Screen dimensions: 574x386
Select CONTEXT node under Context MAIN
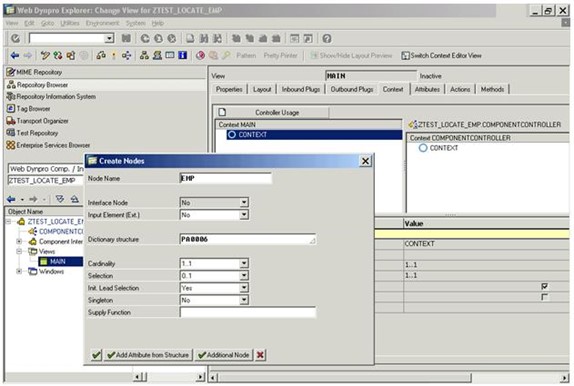[314, 134]
